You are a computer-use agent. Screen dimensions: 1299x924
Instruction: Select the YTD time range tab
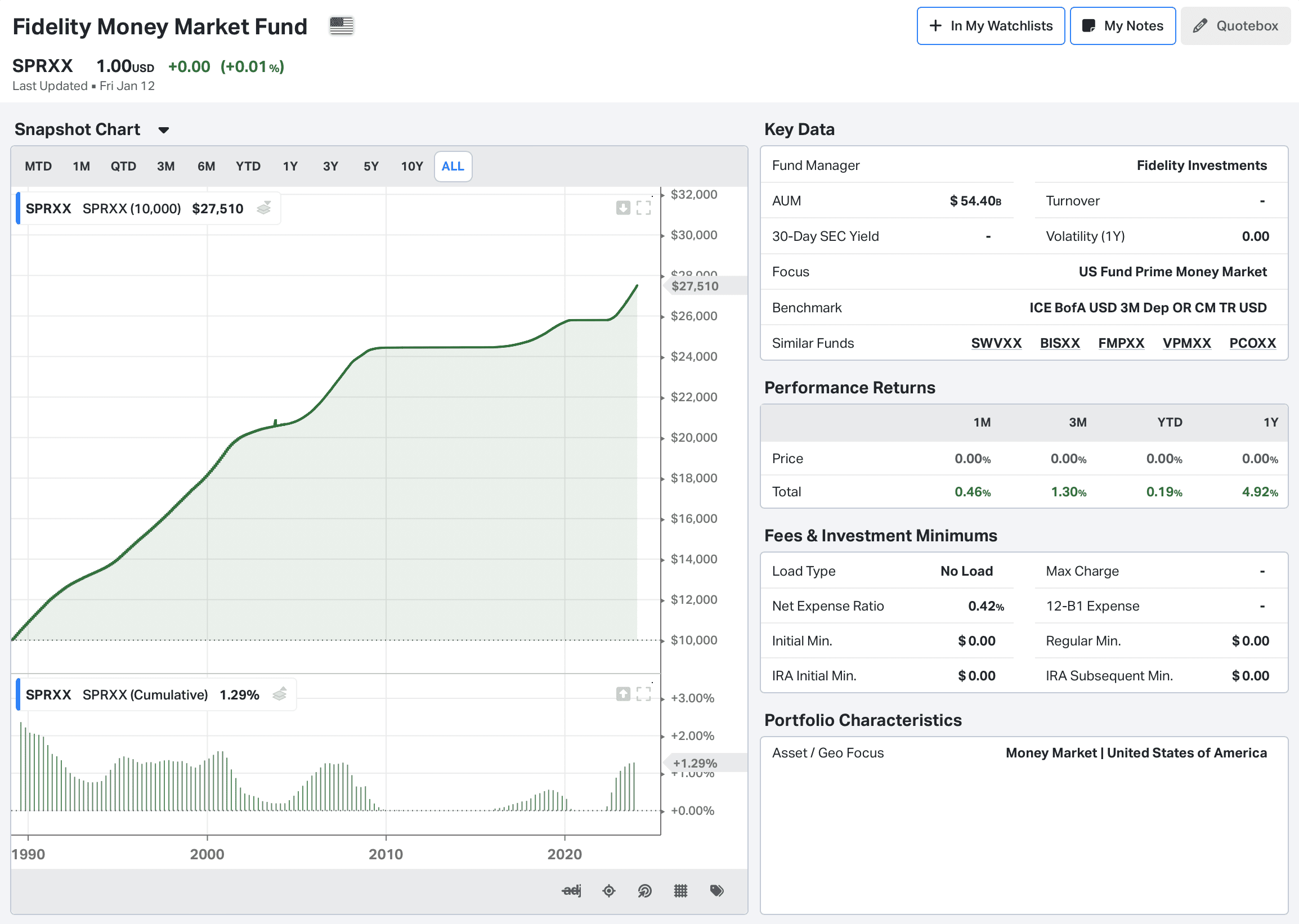pyautogui.click(x=248, y=166)
